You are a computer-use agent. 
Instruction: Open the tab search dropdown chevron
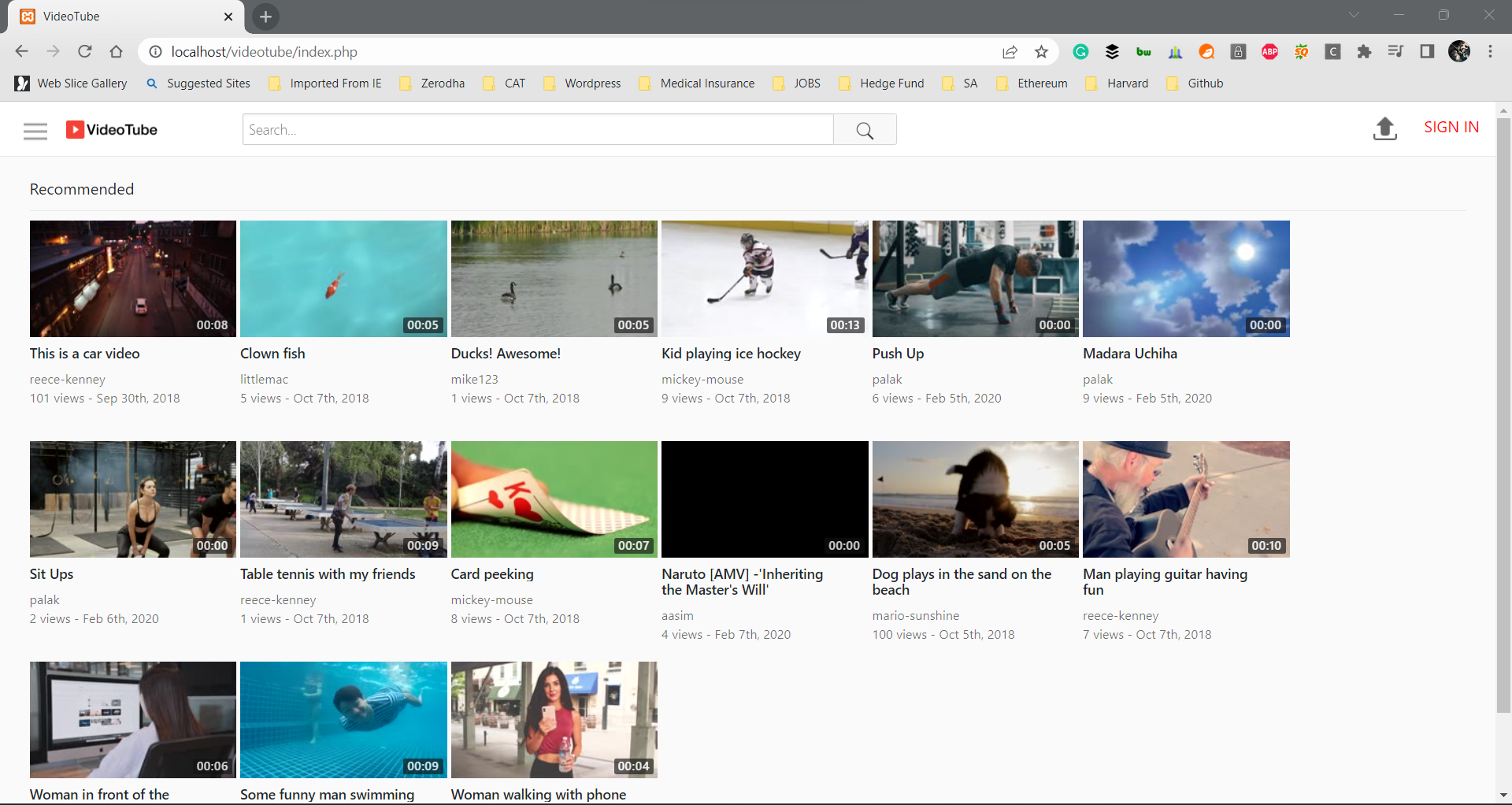(1355, 14)
